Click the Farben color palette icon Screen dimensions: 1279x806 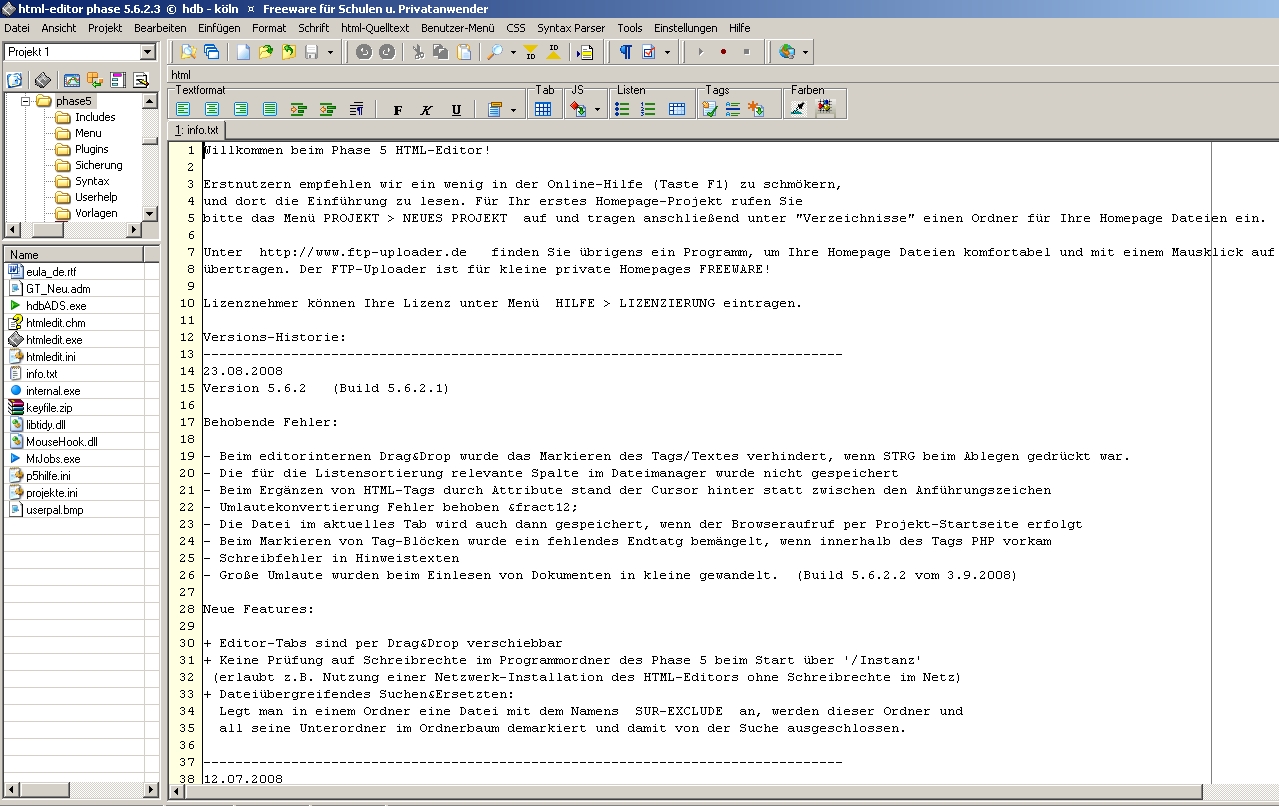click(825, 108)
